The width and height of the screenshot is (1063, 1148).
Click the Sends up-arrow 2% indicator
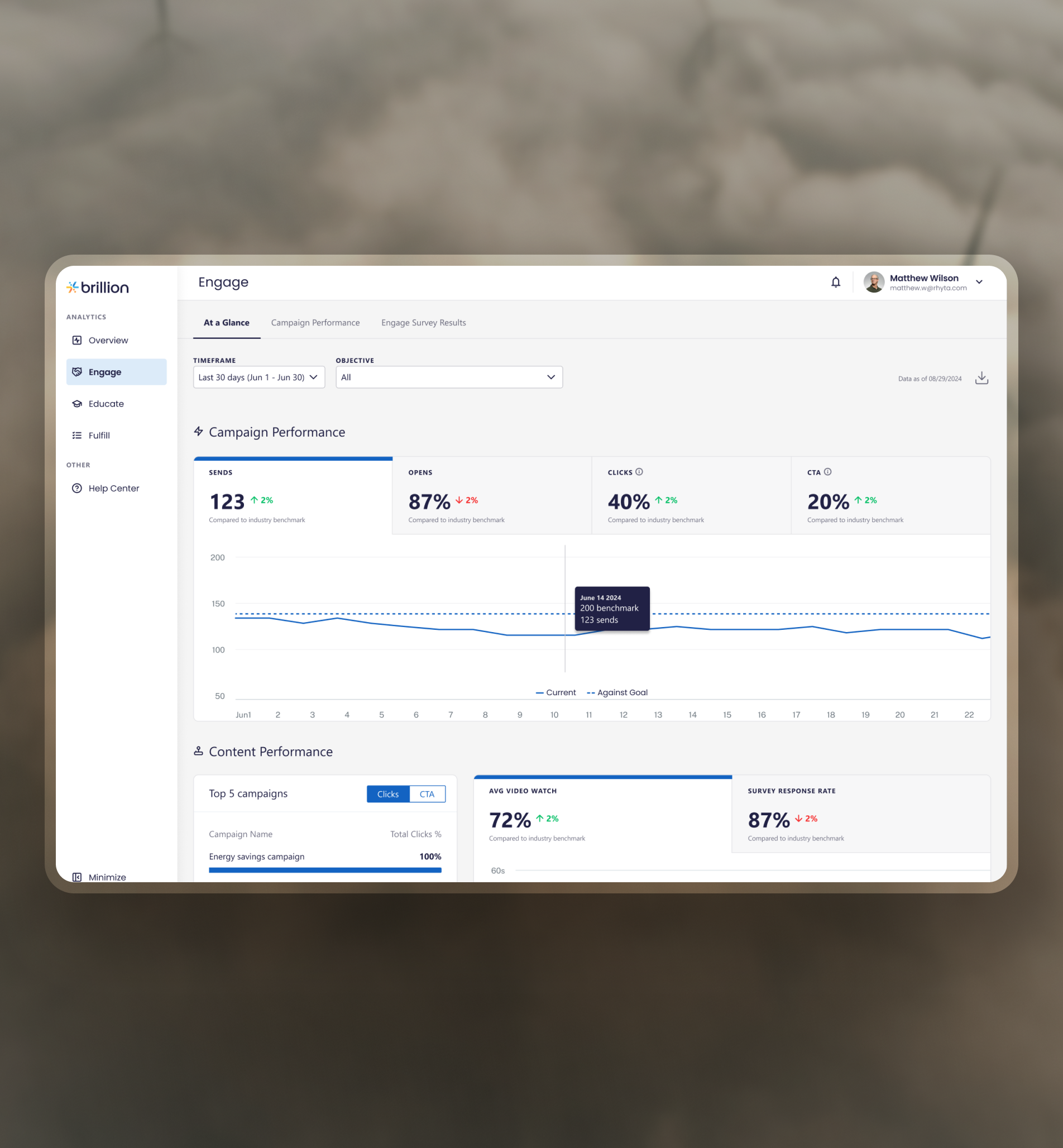(262, 500)
